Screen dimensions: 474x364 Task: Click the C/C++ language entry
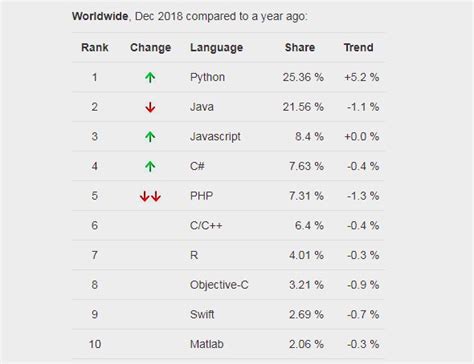(x=206, y=226)
